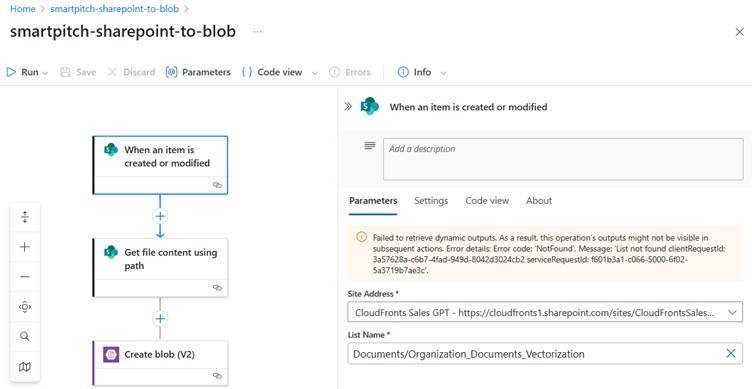
Task: Insert a step below the trigger using plus button
Action: coord(160,216)
